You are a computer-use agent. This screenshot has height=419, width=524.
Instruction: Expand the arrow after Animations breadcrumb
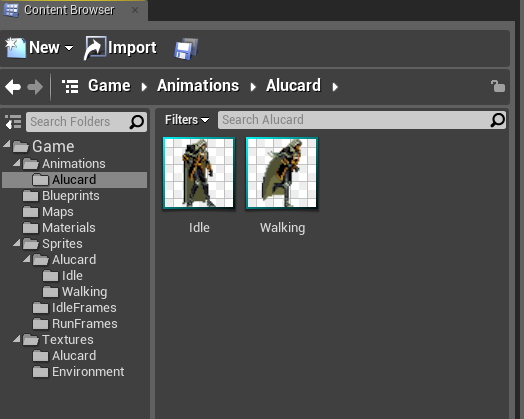(x=253, y=87)
